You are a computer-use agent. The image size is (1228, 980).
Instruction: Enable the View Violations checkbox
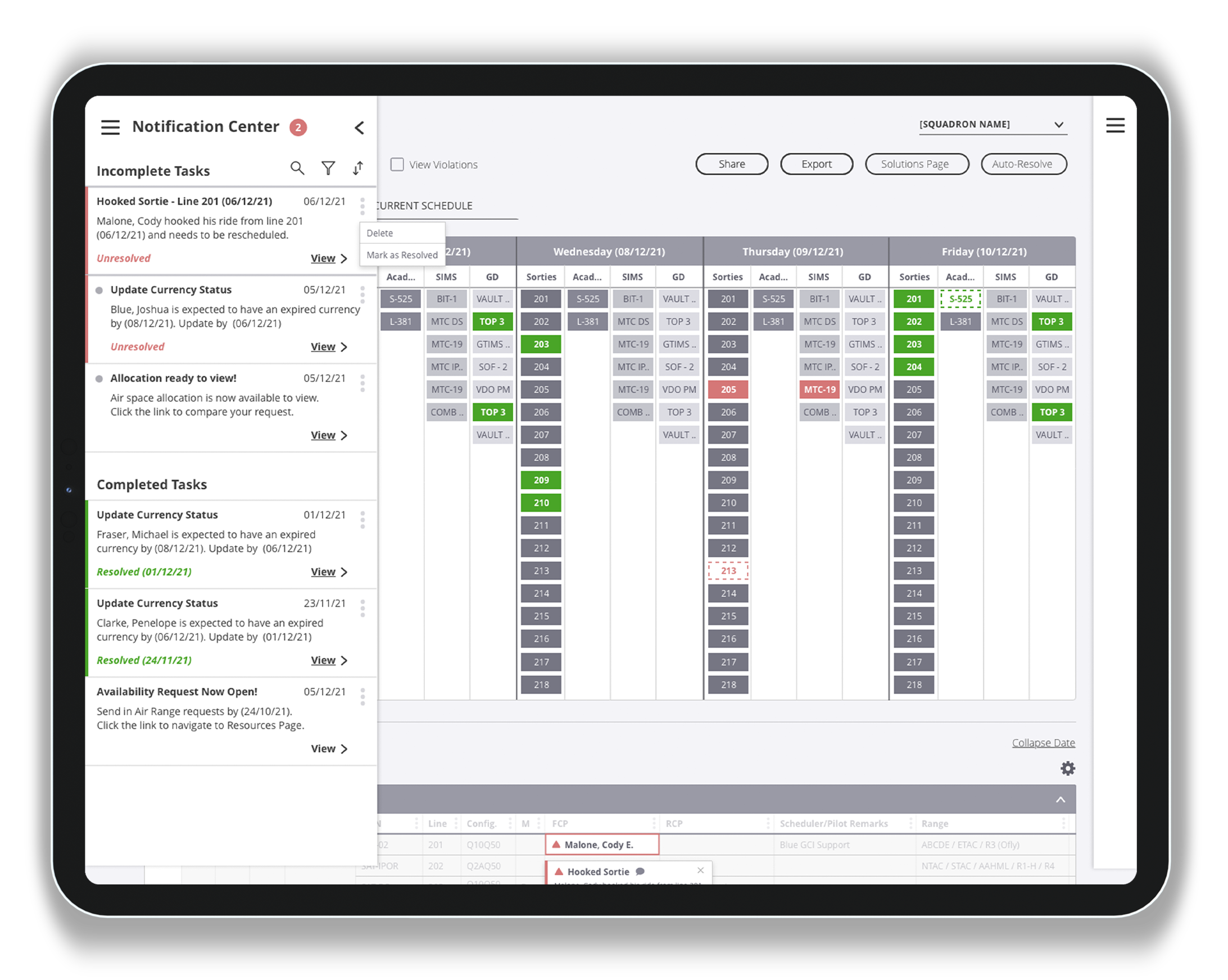coord(397,165)
